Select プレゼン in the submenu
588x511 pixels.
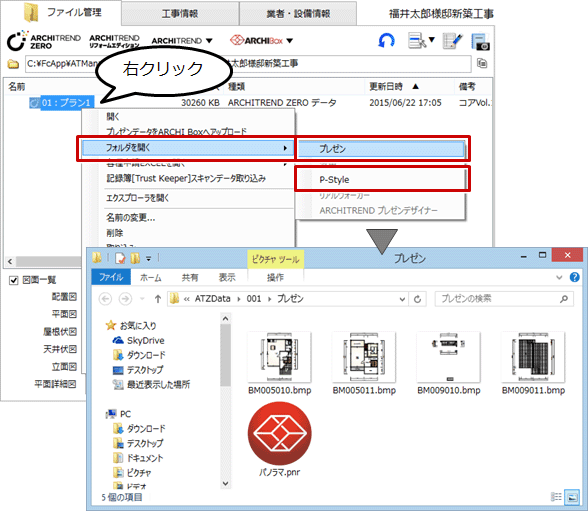coord(381,149)
